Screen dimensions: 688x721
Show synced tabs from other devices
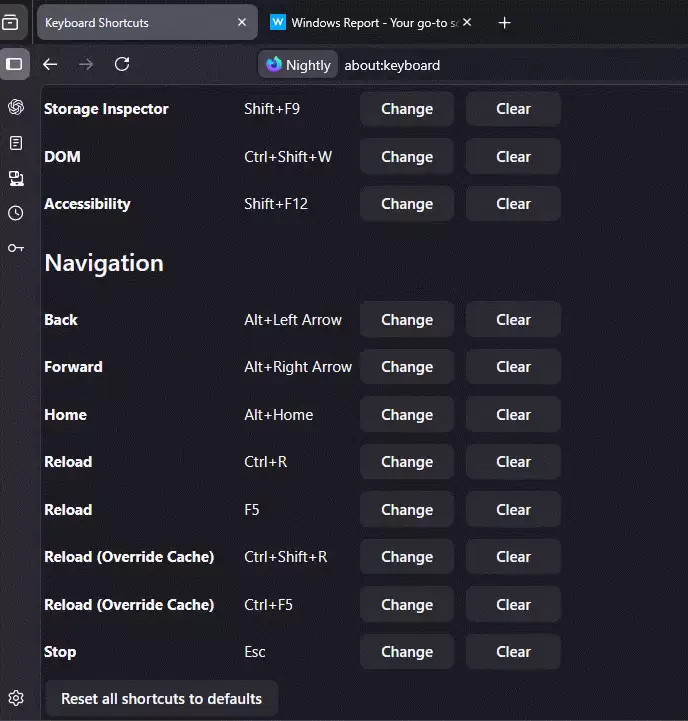[x=15, y=178]
